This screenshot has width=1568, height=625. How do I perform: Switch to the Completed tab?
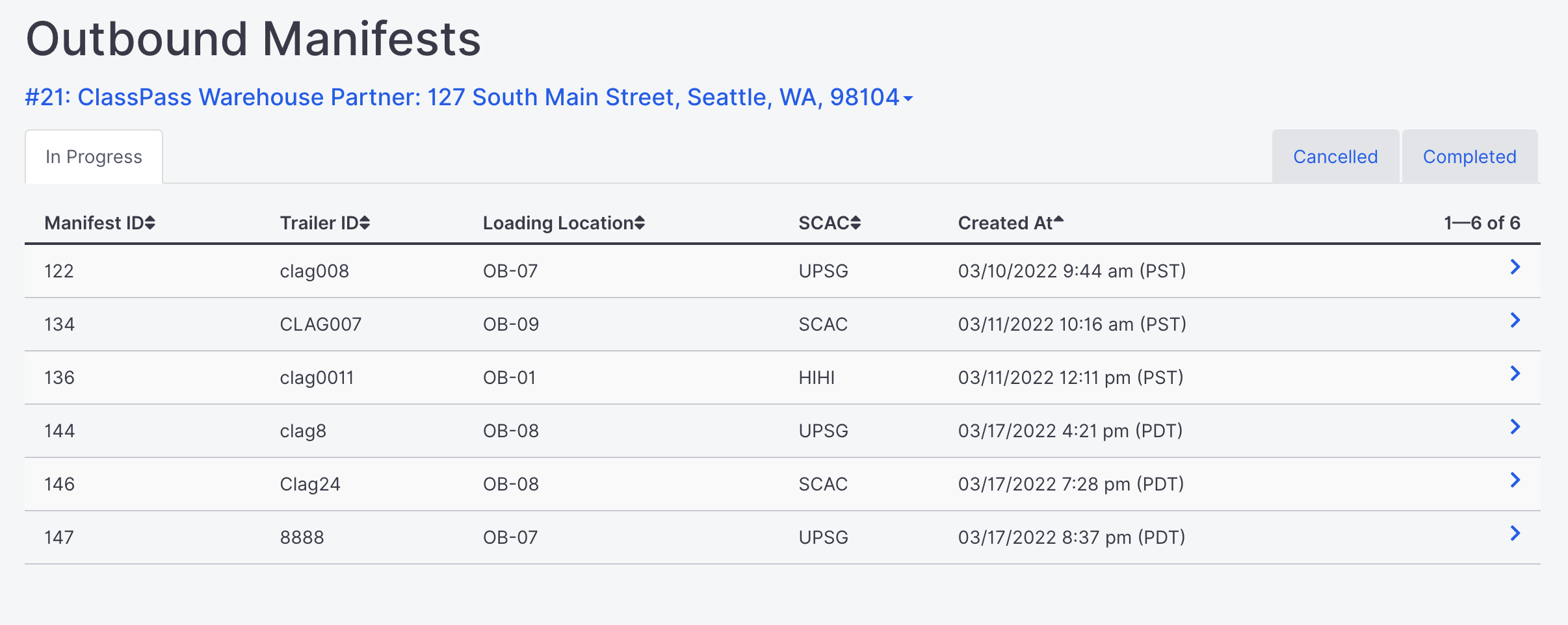click(1469, 157)
